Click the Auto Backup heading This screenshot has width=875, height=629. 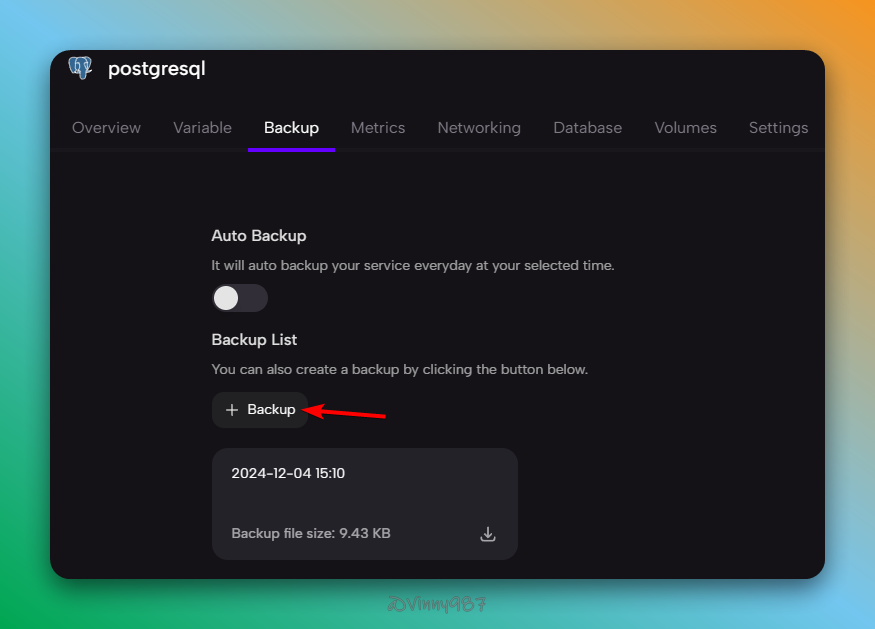[x=259, y=236]
